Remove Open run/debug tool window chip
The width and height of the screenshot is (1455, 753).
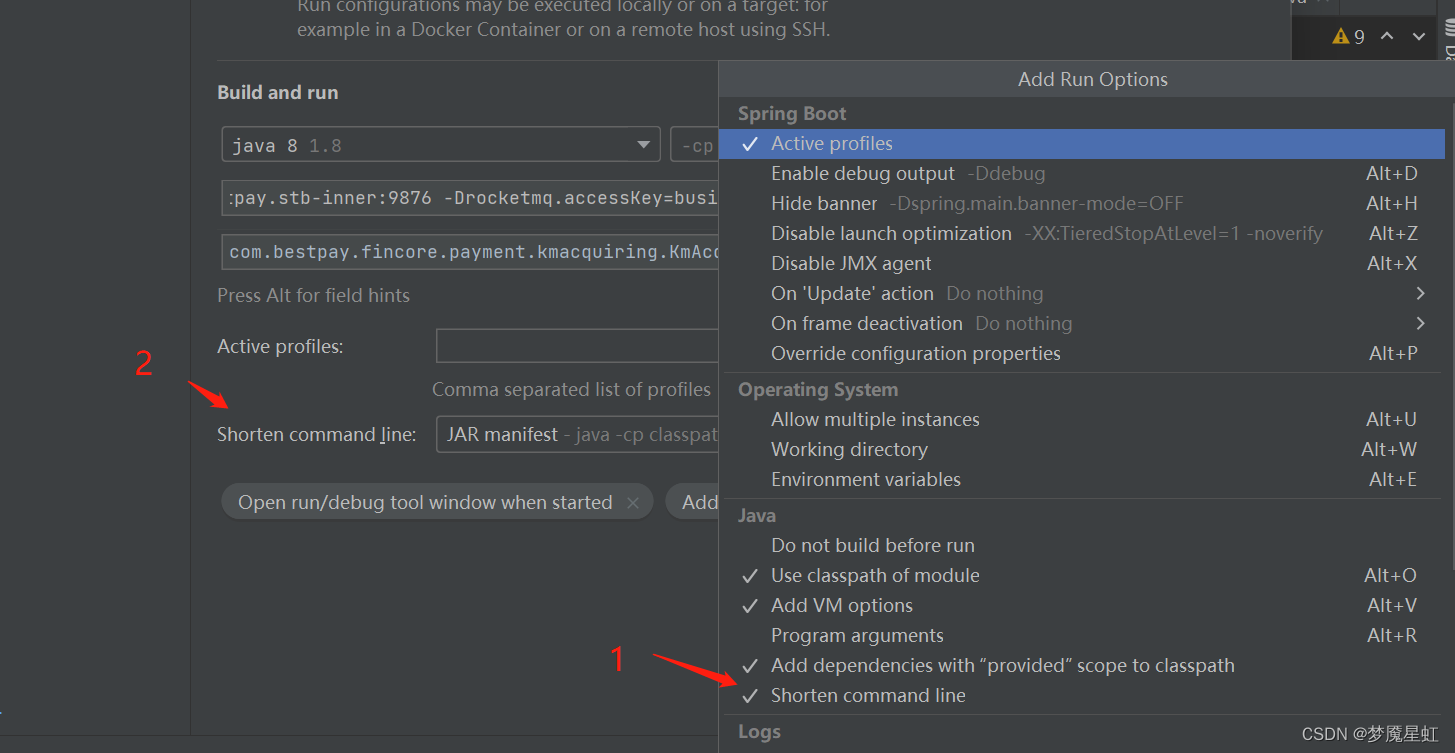pos(633,503)
